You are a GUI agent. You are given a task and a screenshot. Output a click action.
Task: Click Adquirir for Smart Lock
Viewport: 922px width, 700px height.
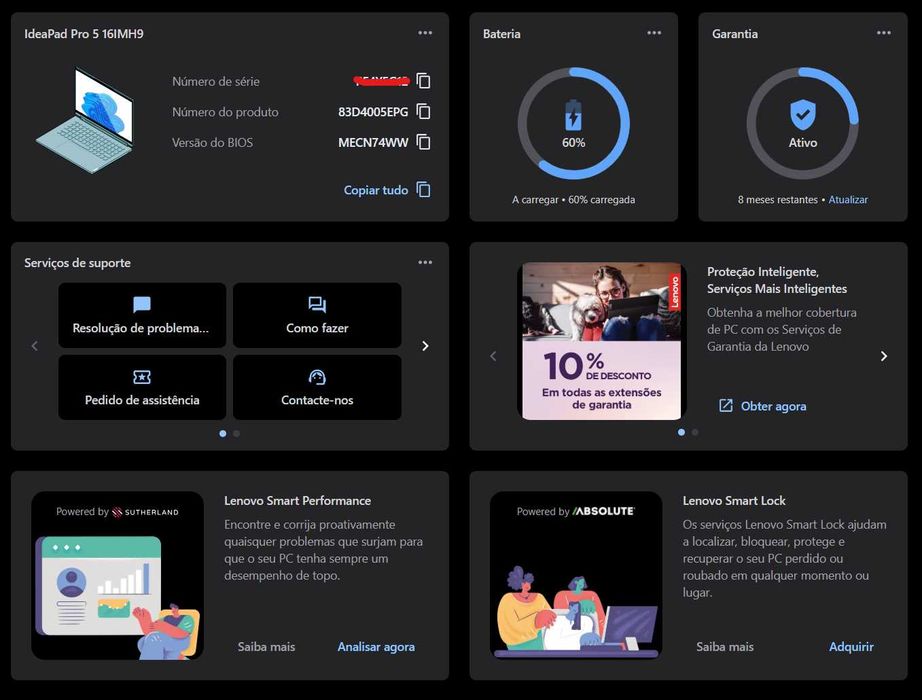851,646
